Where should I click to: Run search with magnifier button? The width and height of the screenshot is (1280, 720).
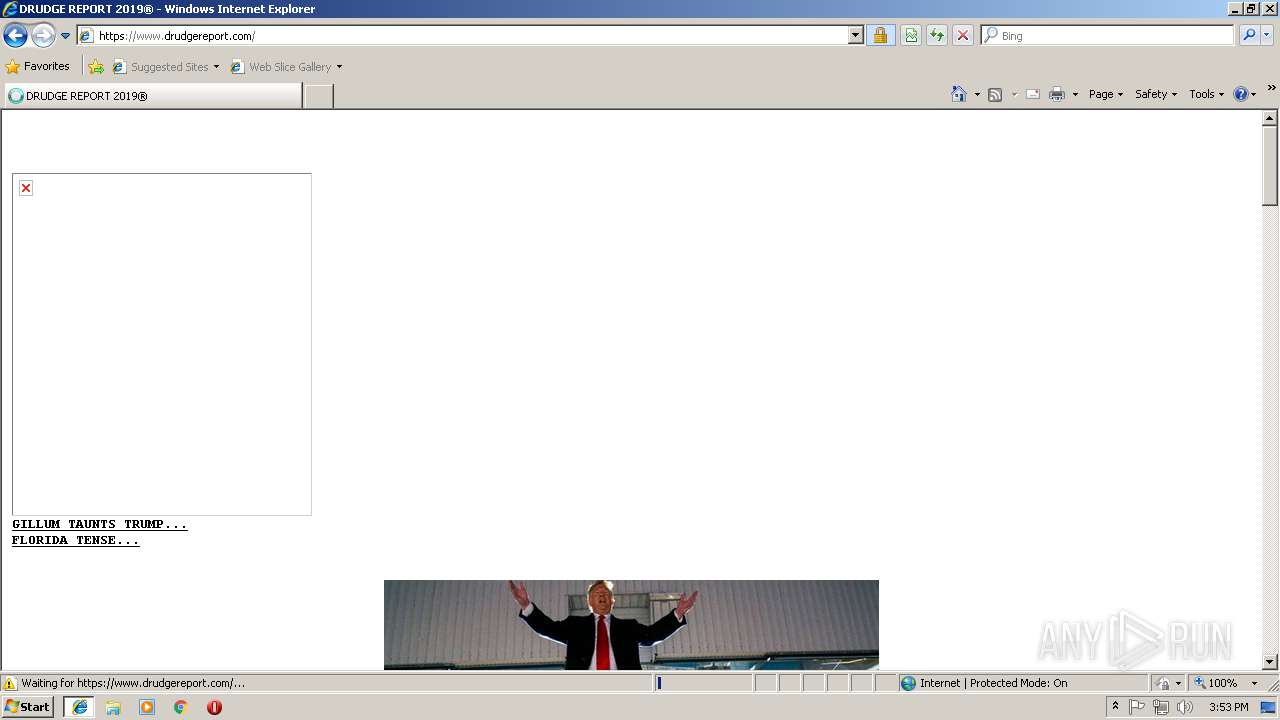coord(1249,36)
